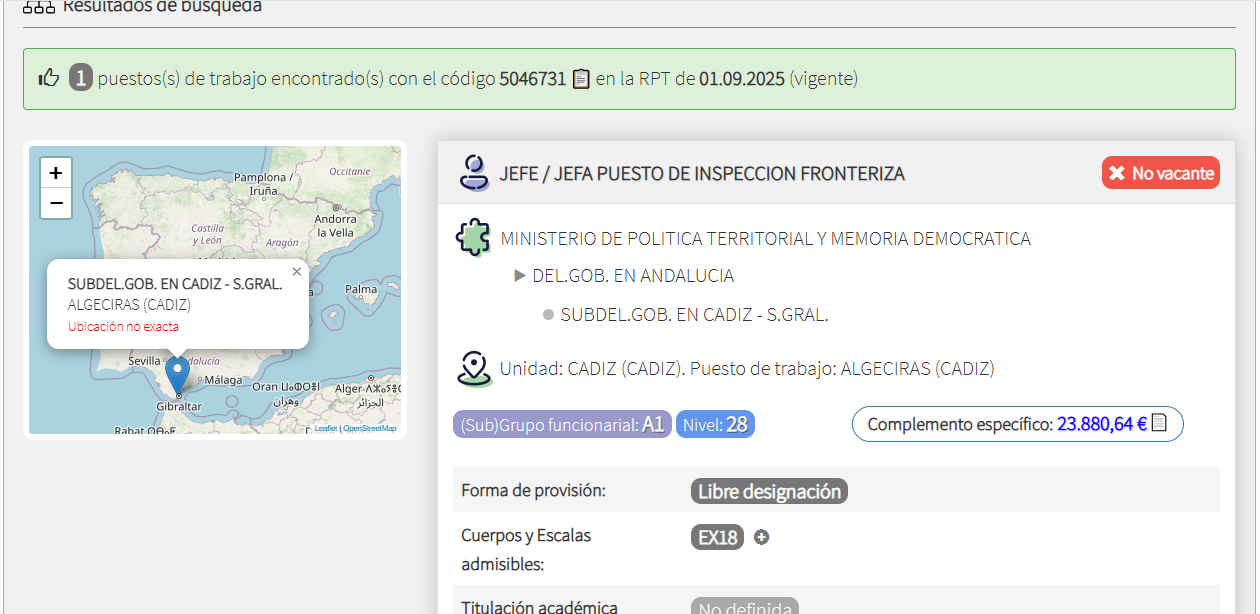
Task: Close the SUBDEL.GOB. EN CADIZ map popup
Action: pos(296,271)
